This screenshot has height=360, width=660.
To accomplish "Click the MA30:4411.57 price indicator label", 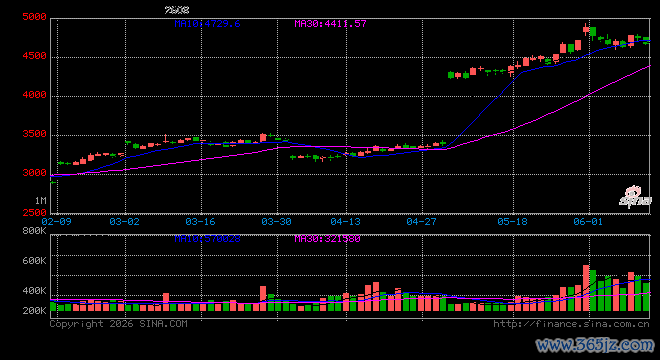I will coord(330,24).
